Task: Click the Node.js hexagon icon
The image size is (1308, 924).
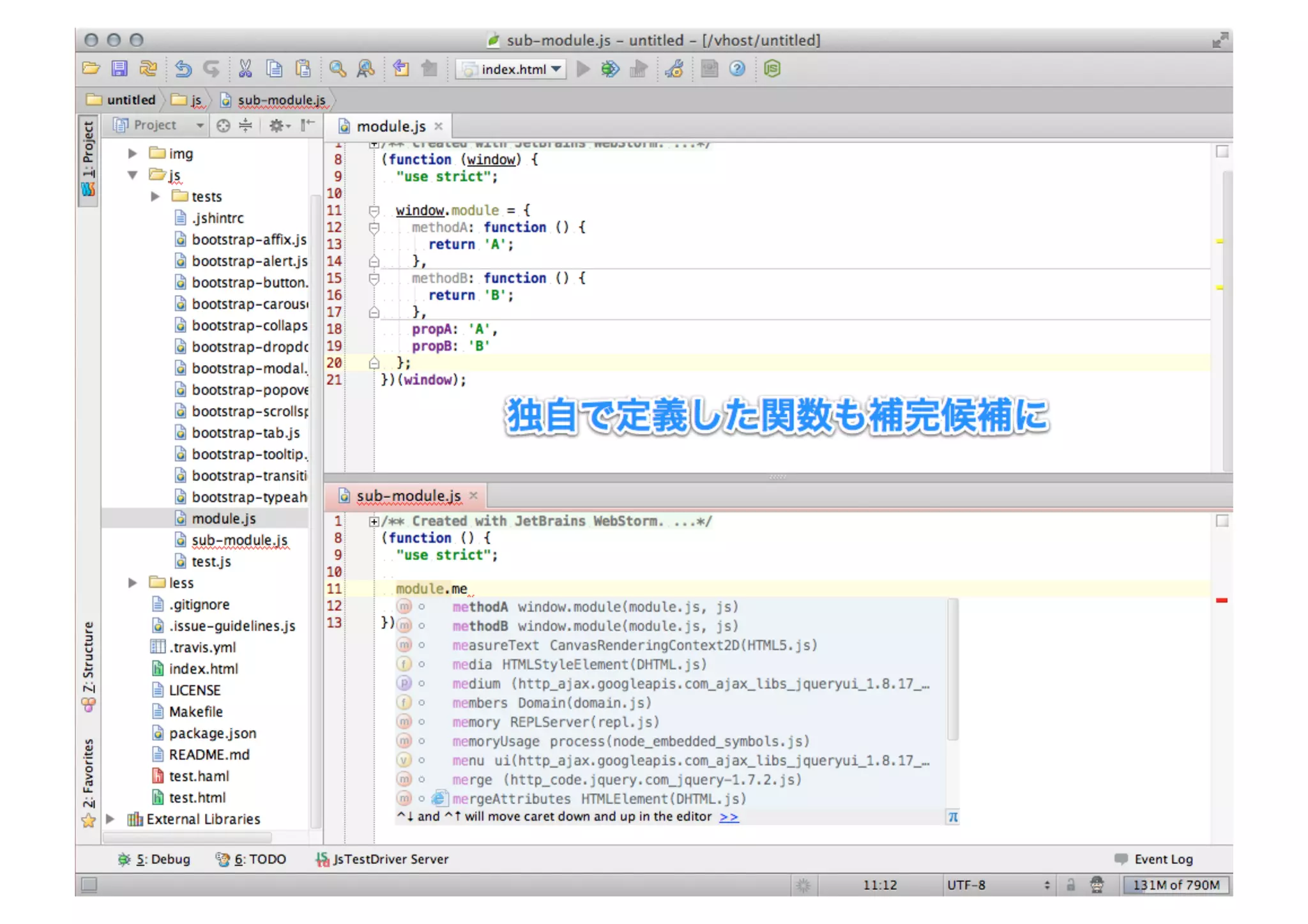Action: (772, 68)
